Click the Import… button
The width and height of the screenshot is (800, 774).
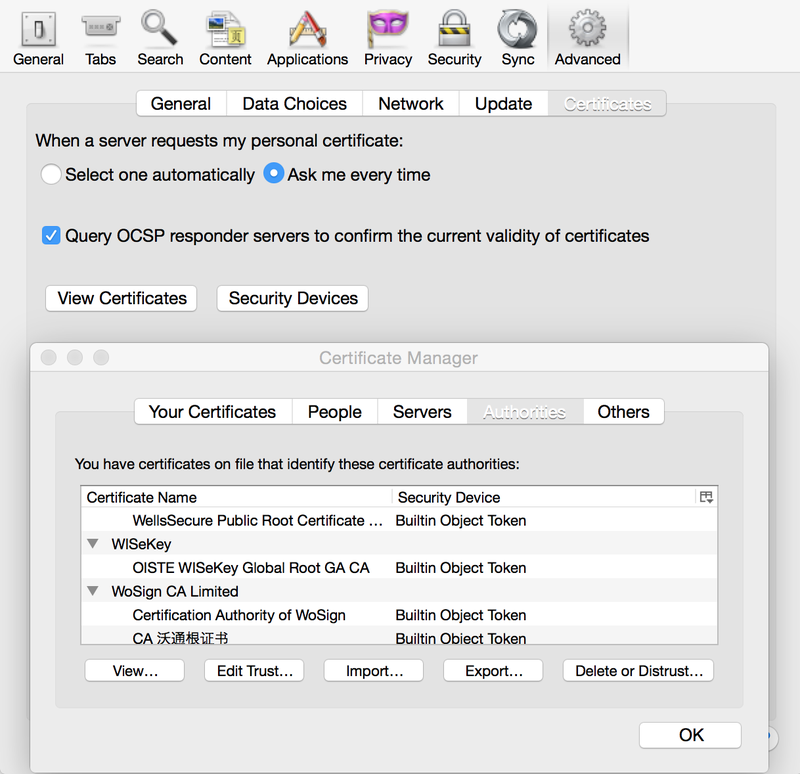[x=373, y=670]
